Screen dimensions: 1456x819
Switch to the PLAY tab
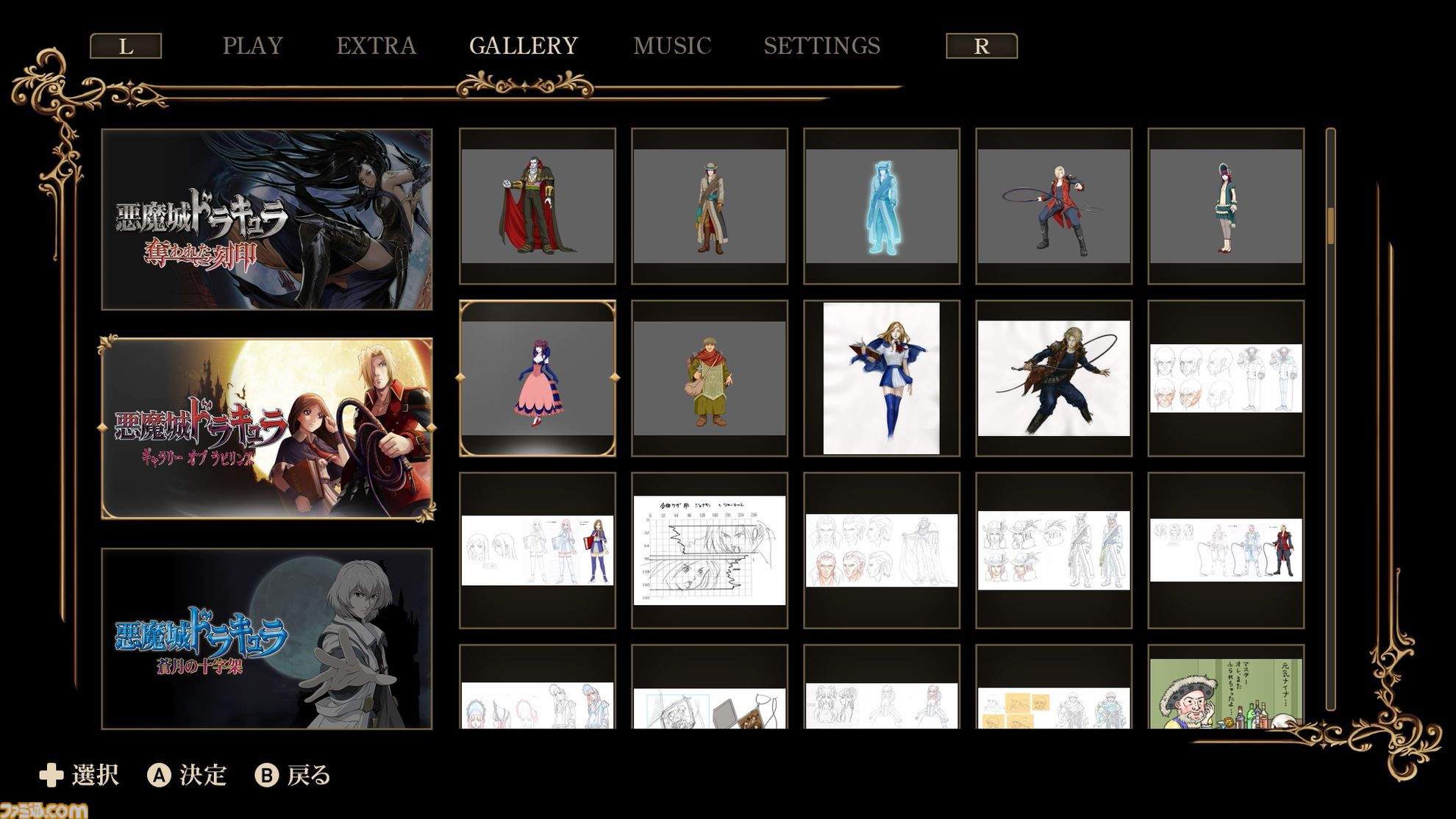pyautogui.click(x=252, y=46)
